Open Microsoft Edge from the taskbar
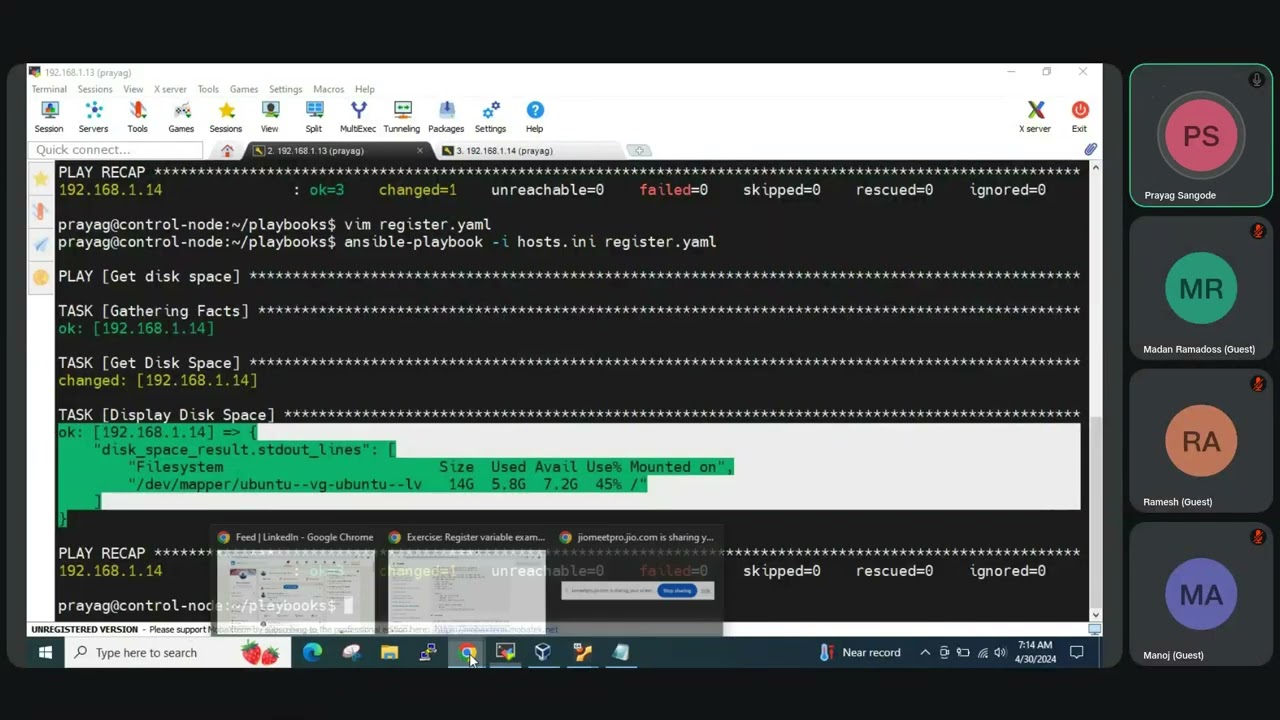The width and height of the screenshot is (1280, 720). coord(313,653)
